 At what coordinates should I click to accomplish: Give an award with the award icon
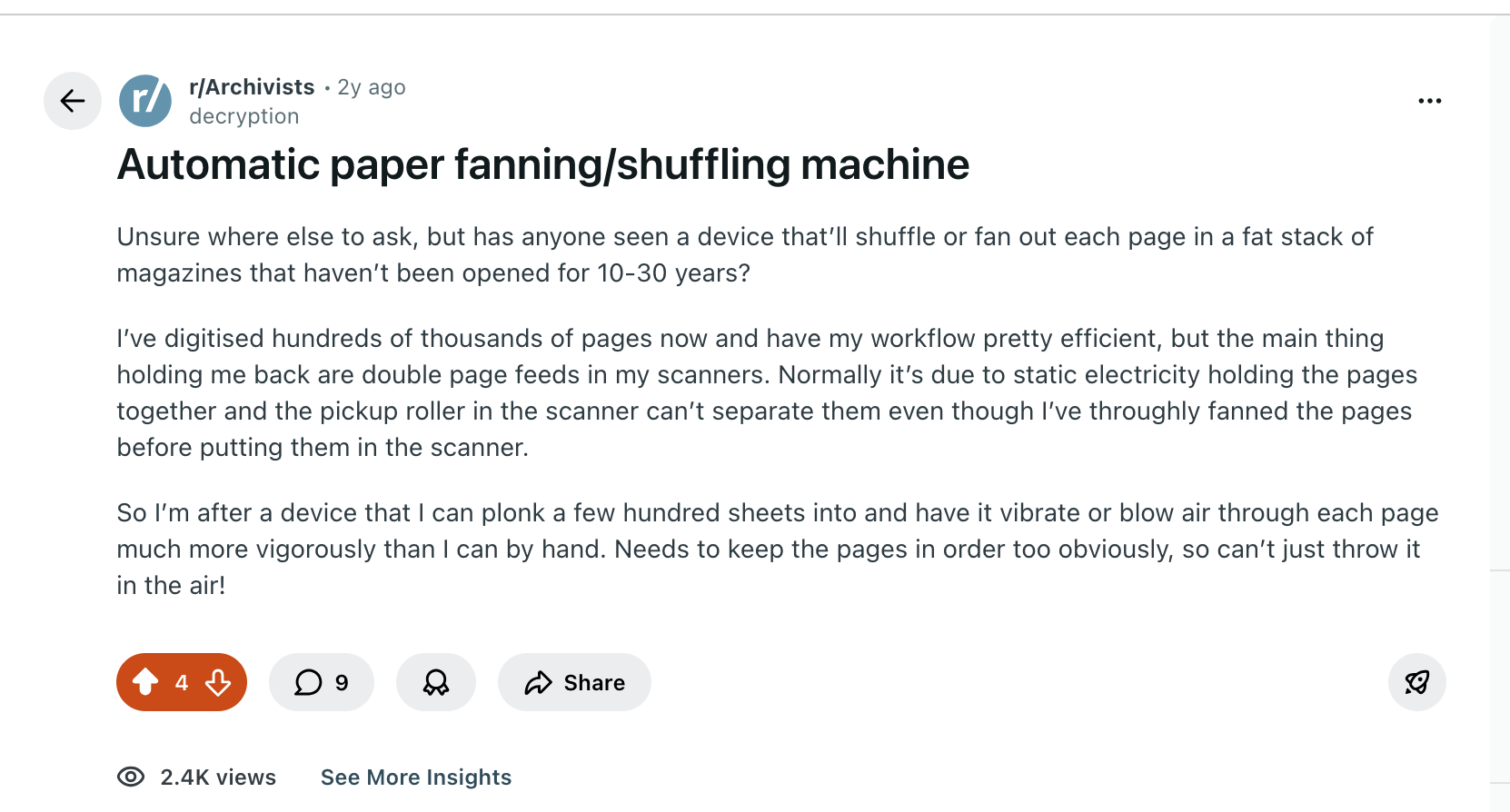tap(436, 682)
